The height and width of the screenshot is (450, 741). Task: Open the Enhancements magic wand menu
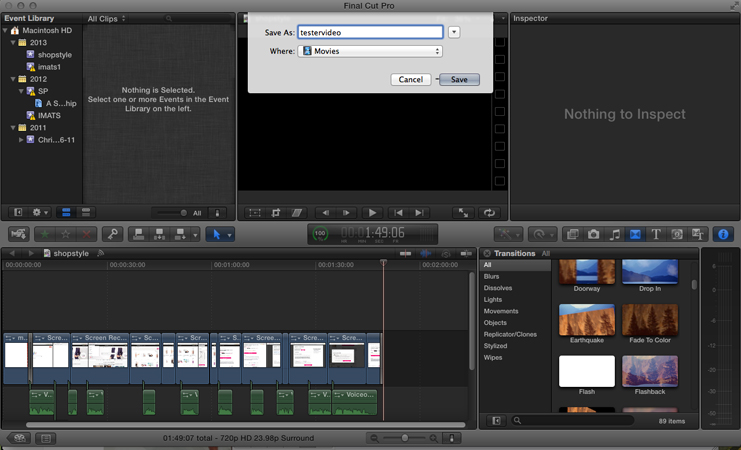(508, 234)
